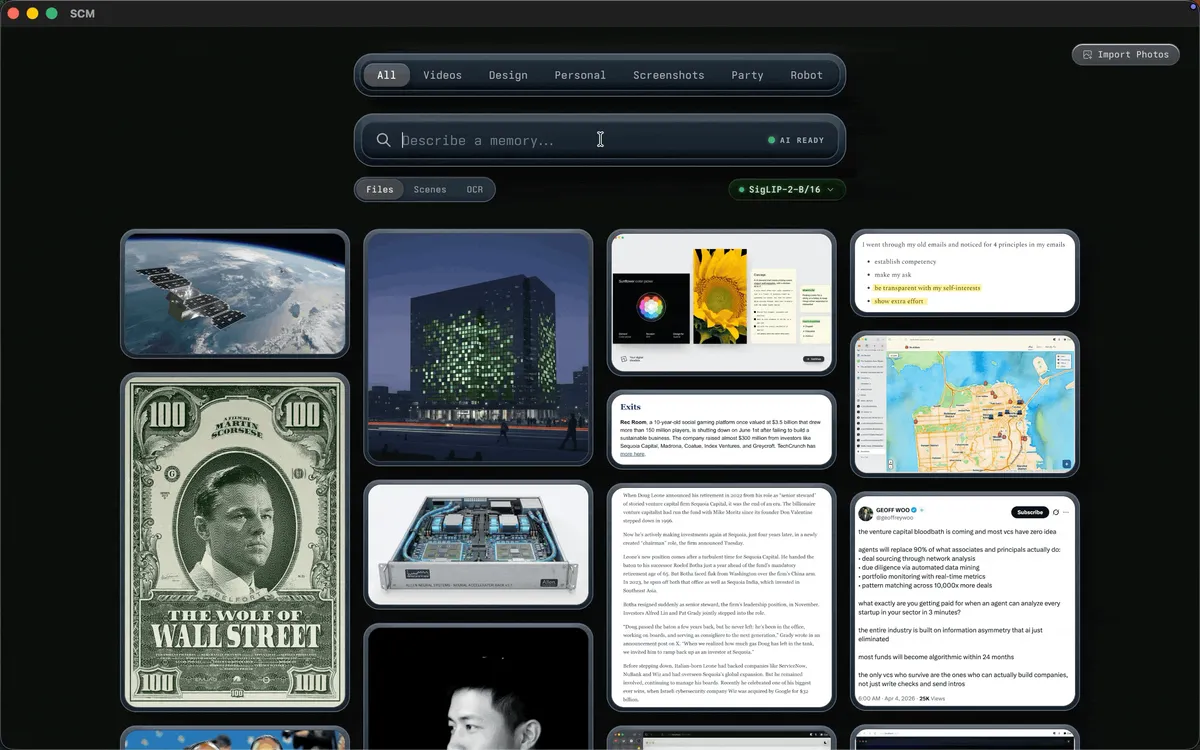Open the night building with green windows photo
The height and width of the screenshot is (750, 1200).
click(x=478, y=348)
